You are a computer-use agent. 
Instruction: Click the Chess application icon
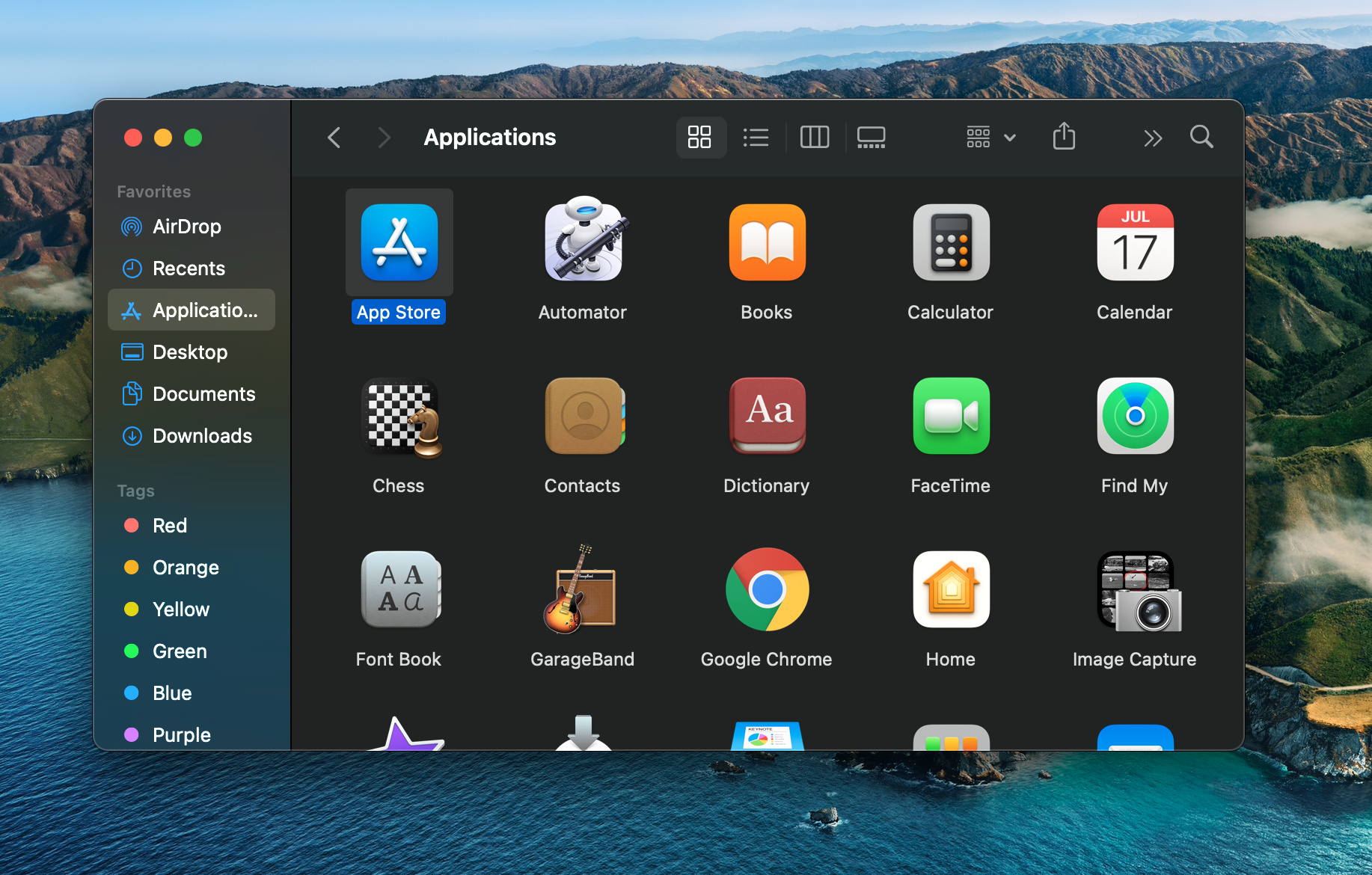tap(399, 417)
